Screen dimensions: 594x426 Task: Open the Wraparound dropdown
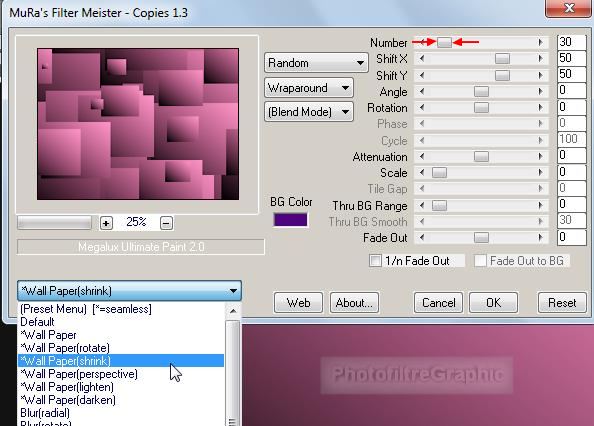coord(309,88)
